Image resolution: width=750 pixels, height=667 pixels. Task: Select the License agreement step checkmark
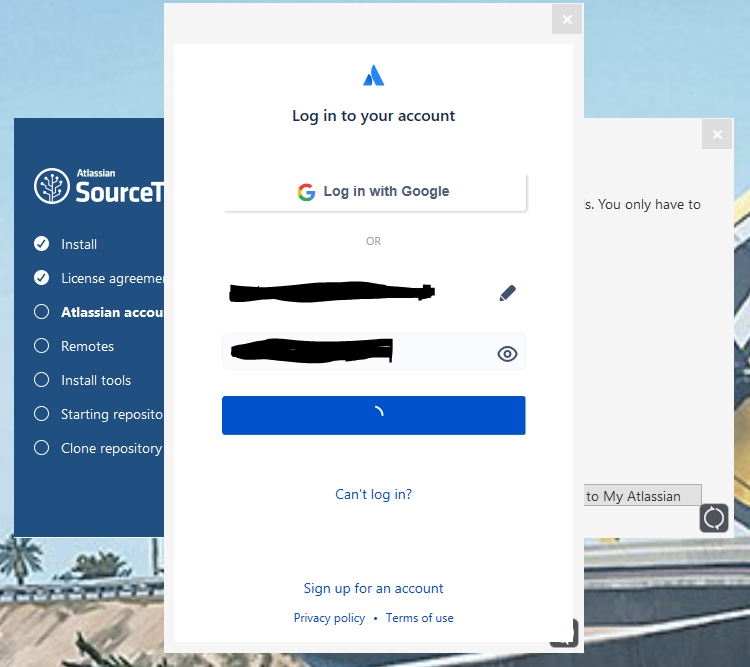pos(42,278)
